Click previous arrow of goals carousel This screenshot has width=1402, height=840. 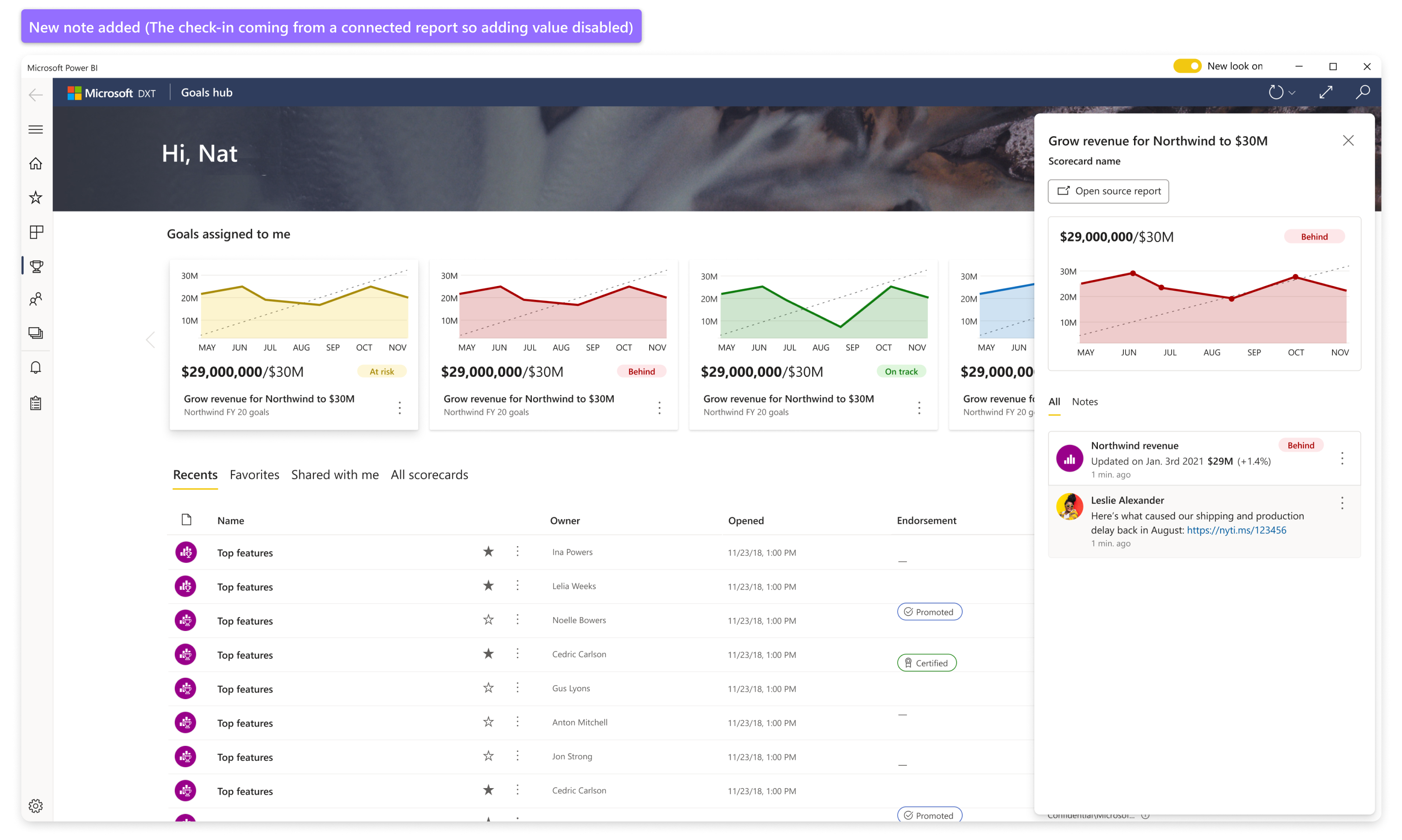[x=150, y=340]
